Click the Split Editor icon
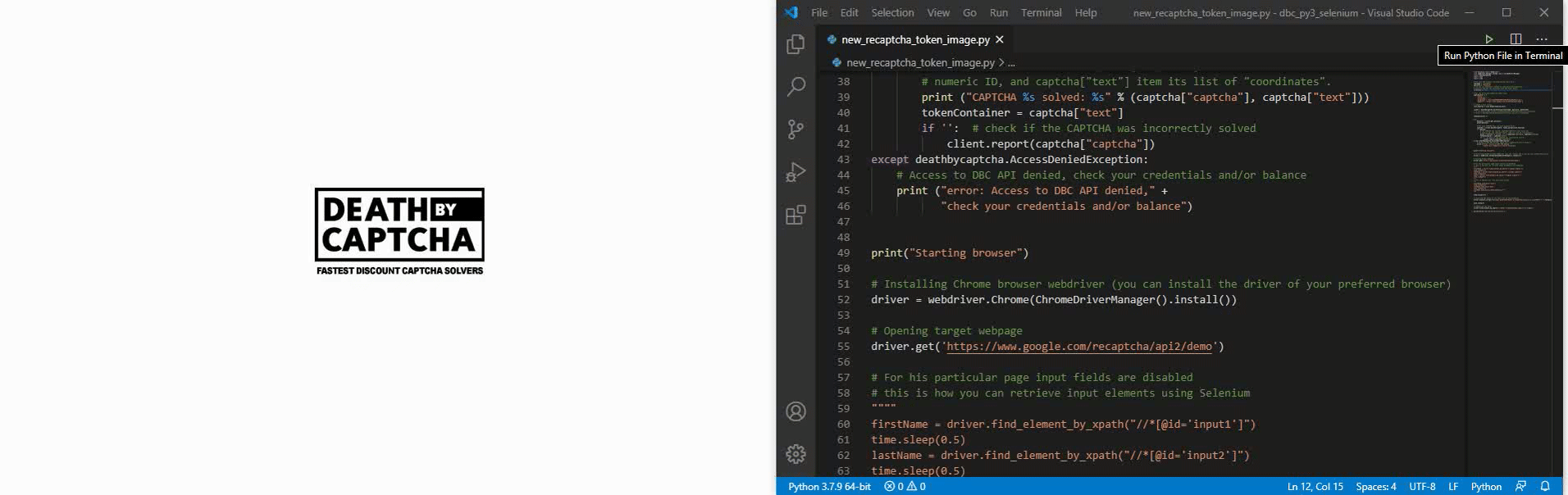The width and height of the screenshot is (1568, 495). pos(1516,39)
